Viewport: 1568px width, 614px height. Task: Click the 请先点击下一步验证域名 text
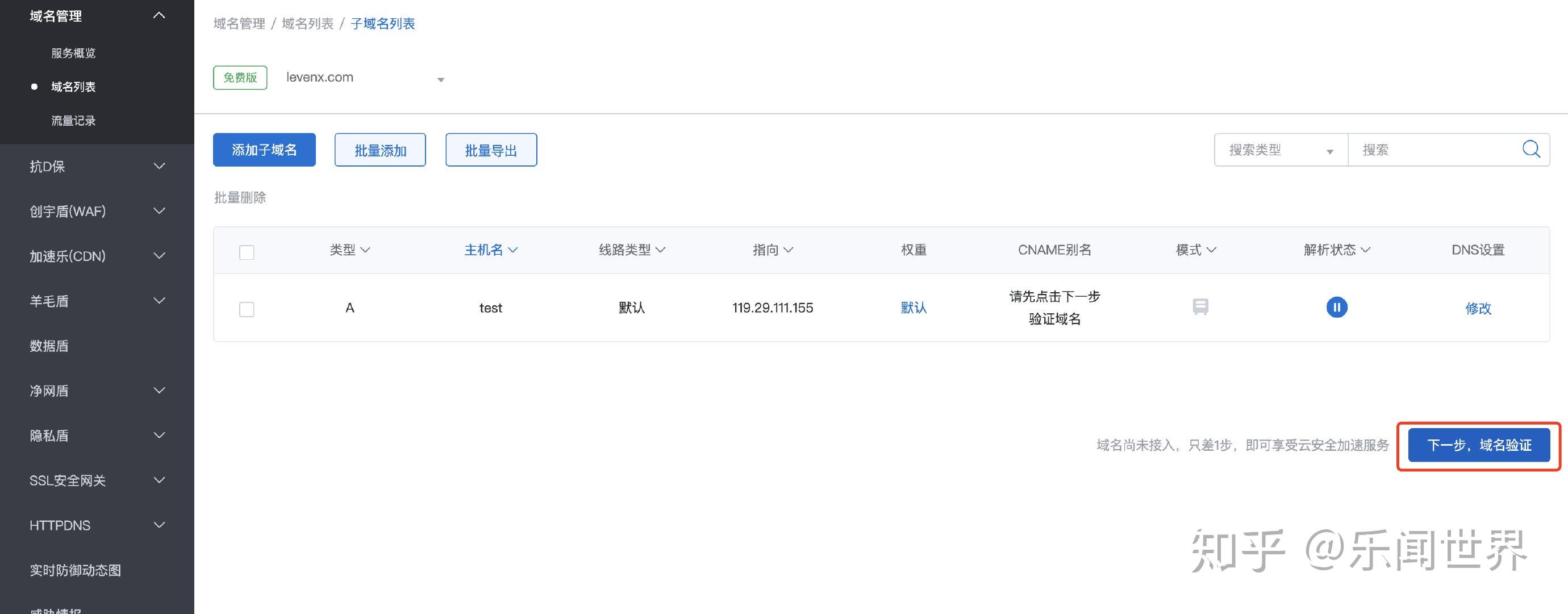1054,308
